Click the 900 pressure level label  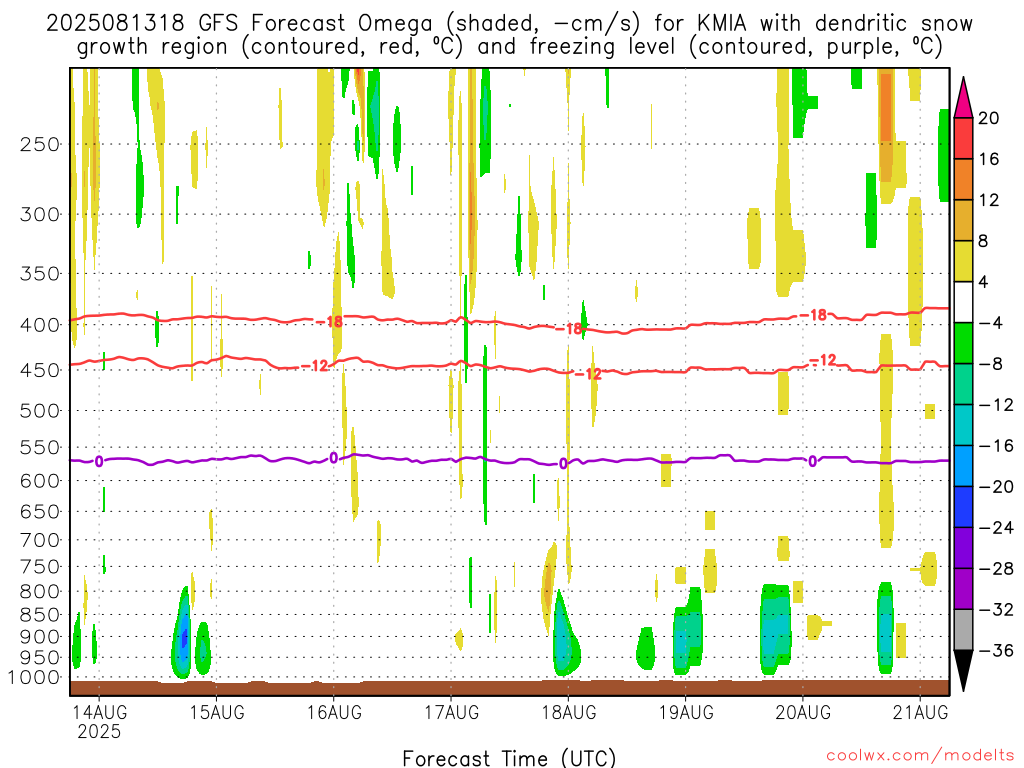(40, 637)
